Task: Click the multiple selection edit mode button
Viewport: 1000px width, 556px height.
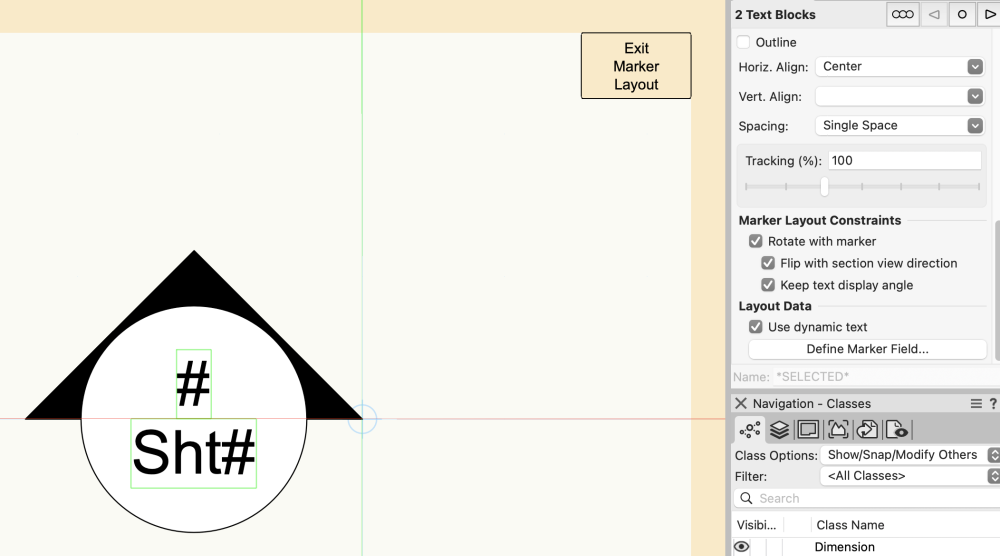Action: (903, 15)
